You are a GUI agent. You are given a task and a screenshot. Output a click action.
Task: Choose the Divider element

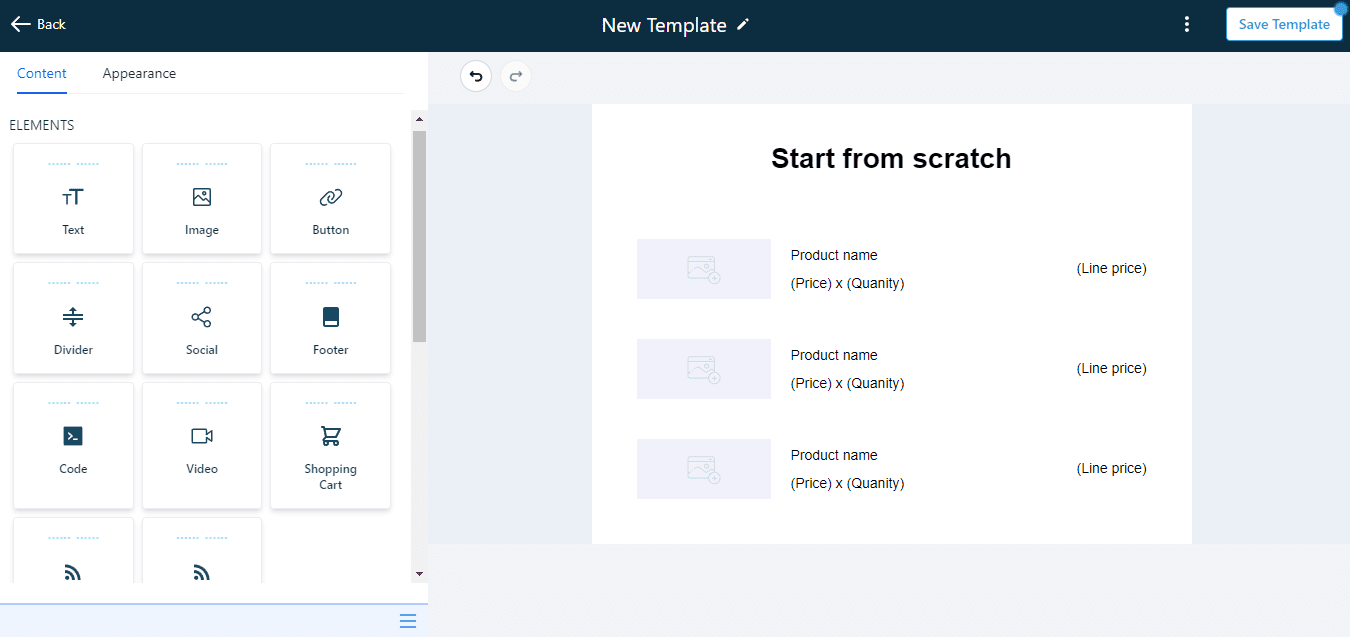(x=73, y=318)
